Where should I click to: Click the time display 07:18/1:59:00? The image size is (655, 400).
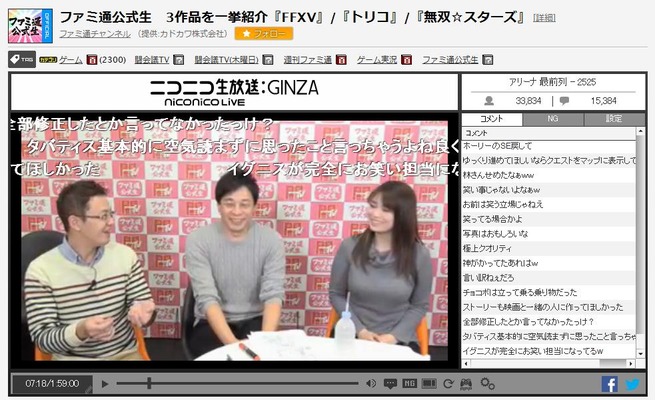click(52, 383)
